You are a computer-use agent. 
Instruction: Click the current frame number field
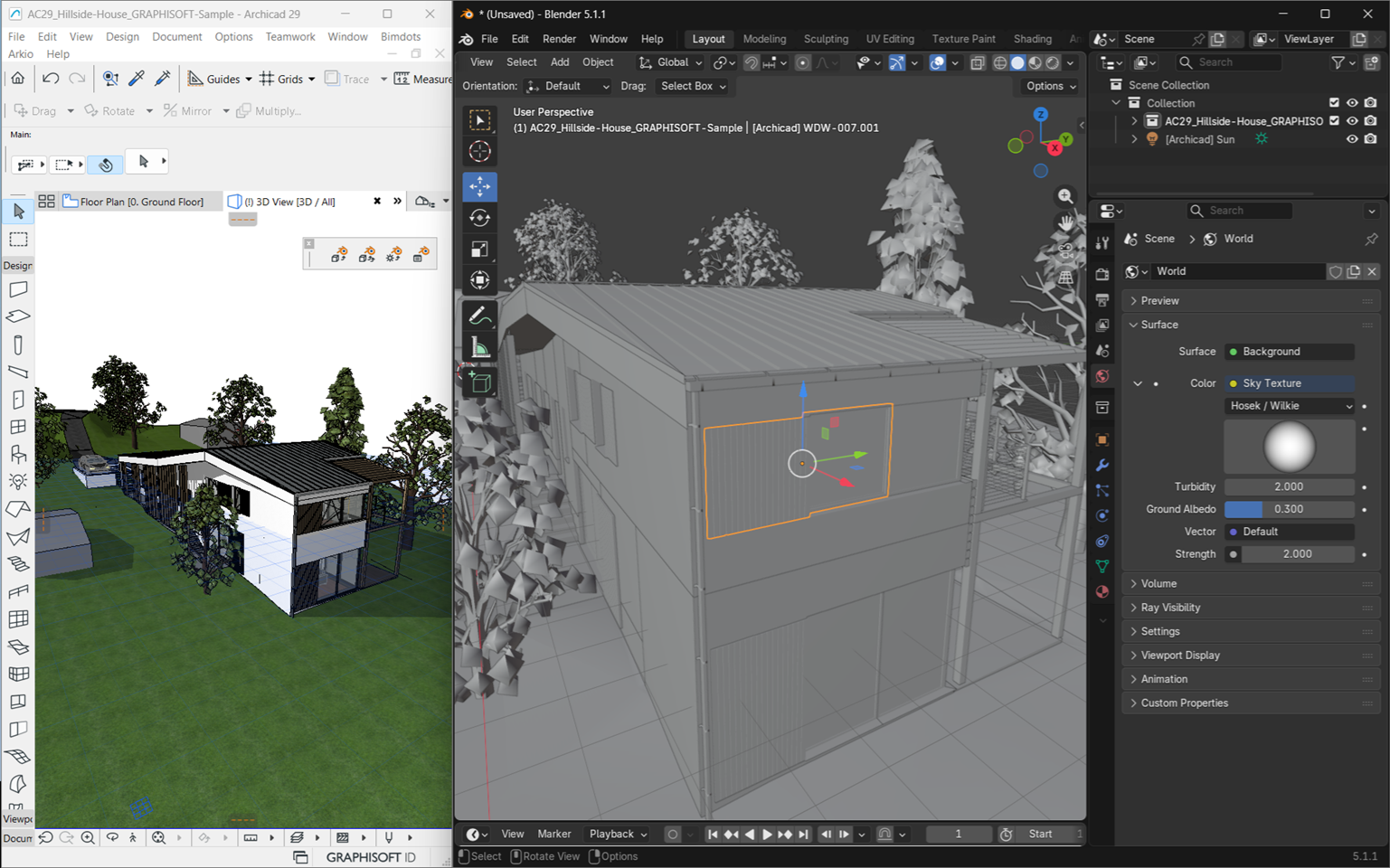click(x=959, y=835)
